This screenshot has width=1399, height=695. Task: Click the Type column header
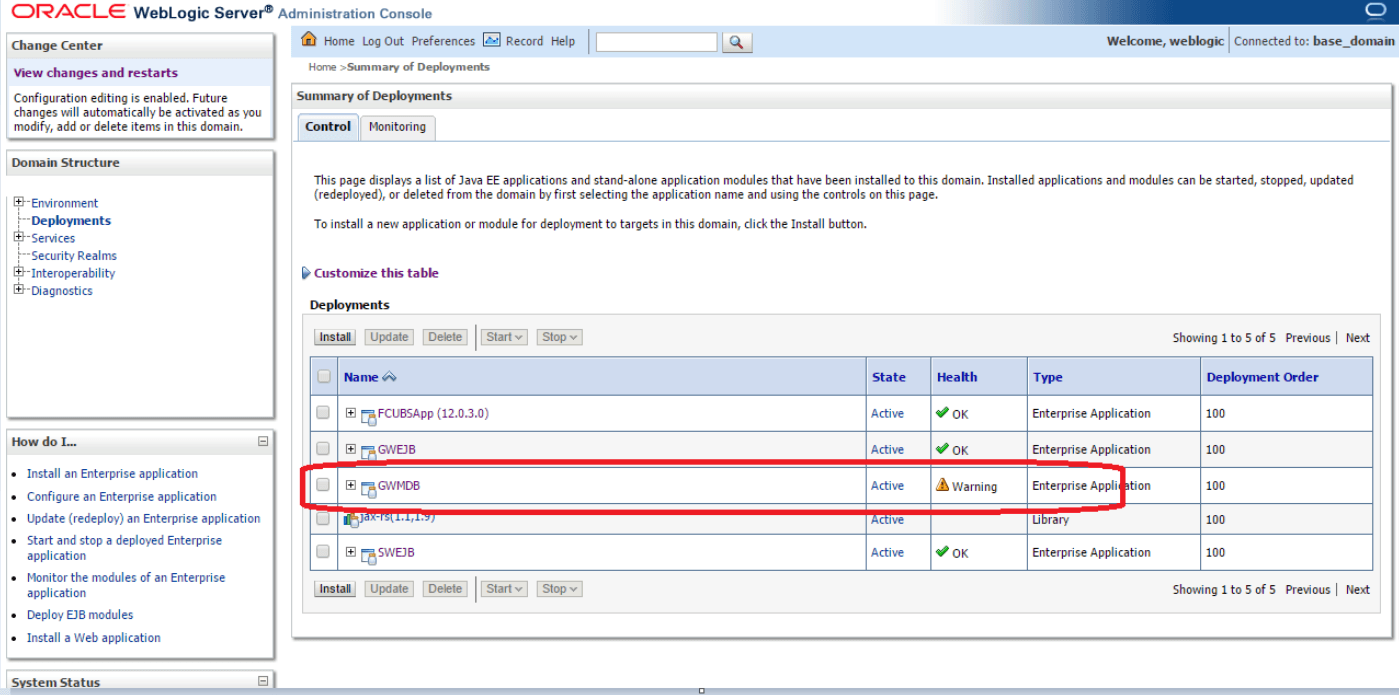tap(1048, 377)
